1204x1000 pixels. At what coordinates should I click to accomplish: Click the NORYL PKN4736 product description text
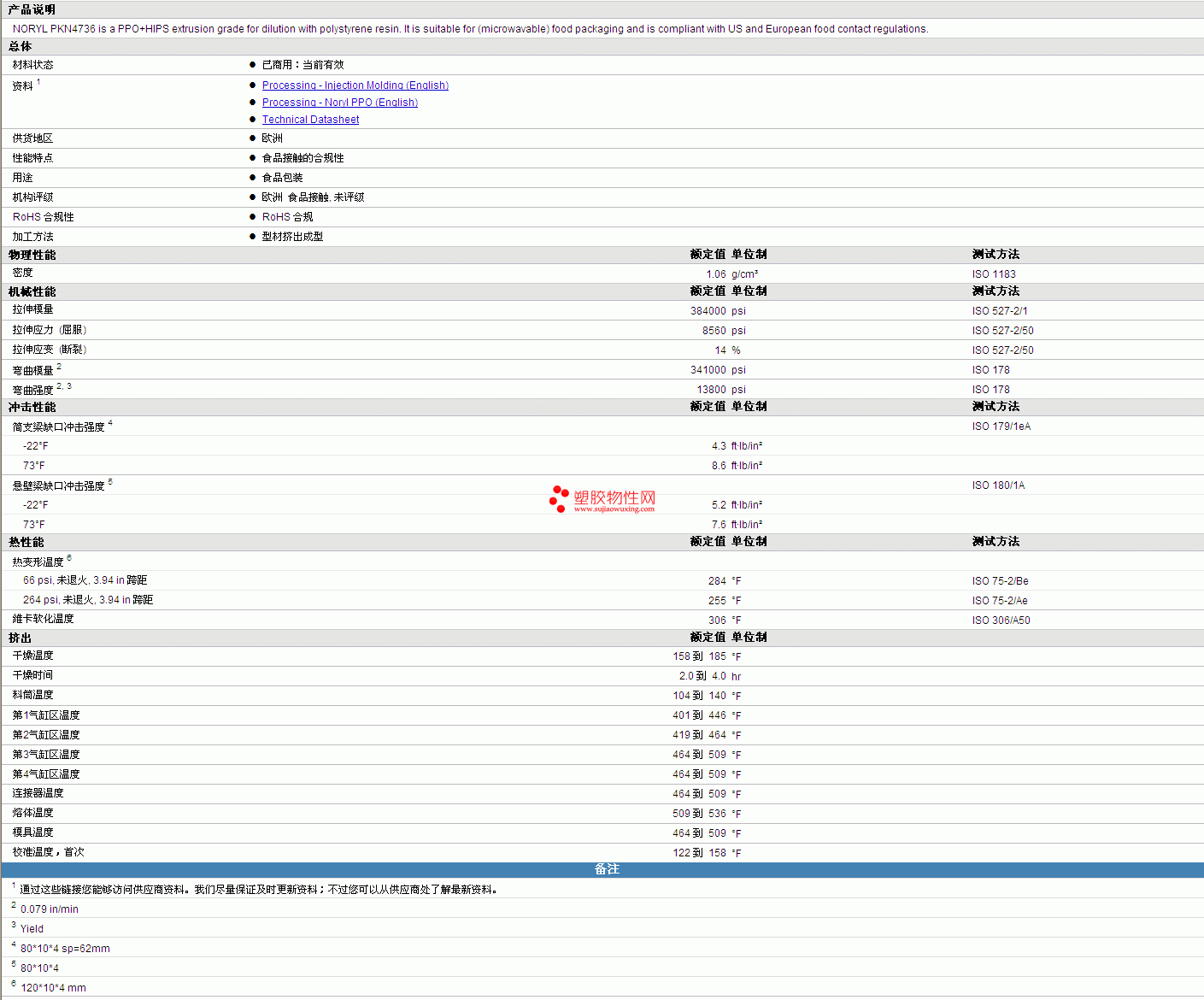[470, 29]
